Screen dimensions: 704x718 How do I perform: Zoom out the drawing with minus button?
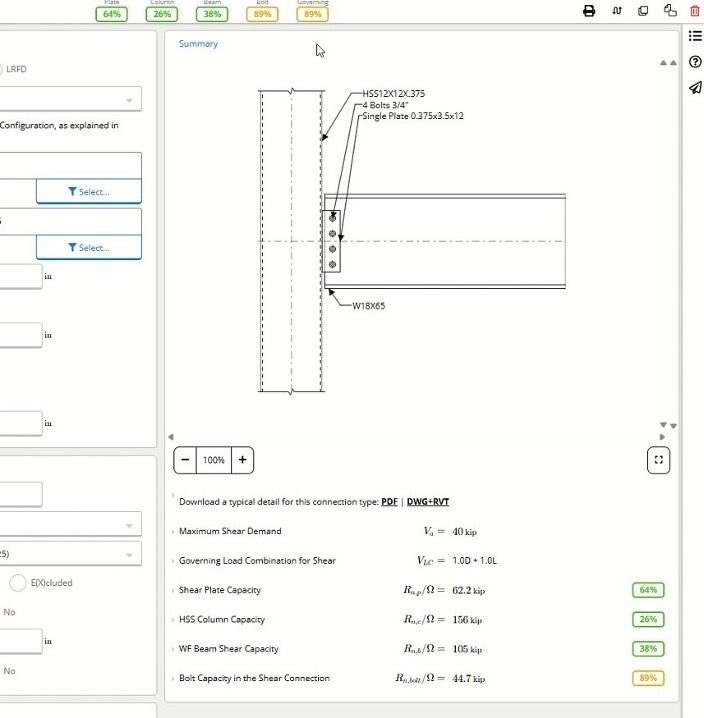tap(185, 460)
